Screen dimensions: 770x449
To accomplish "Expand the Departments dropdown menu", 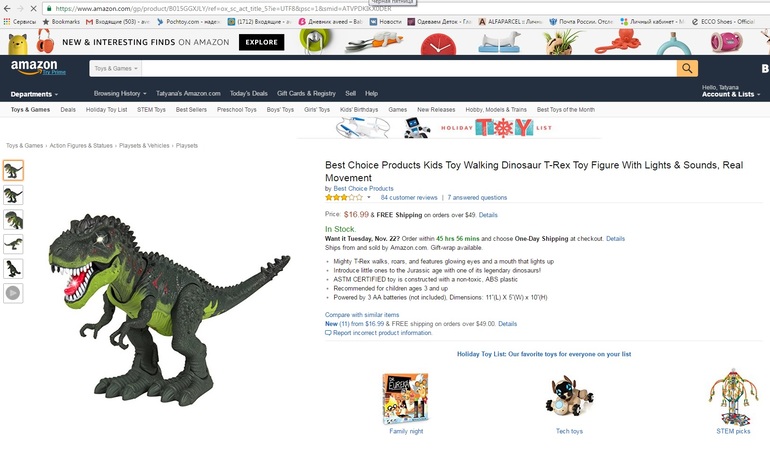I will tap(35, 94).
